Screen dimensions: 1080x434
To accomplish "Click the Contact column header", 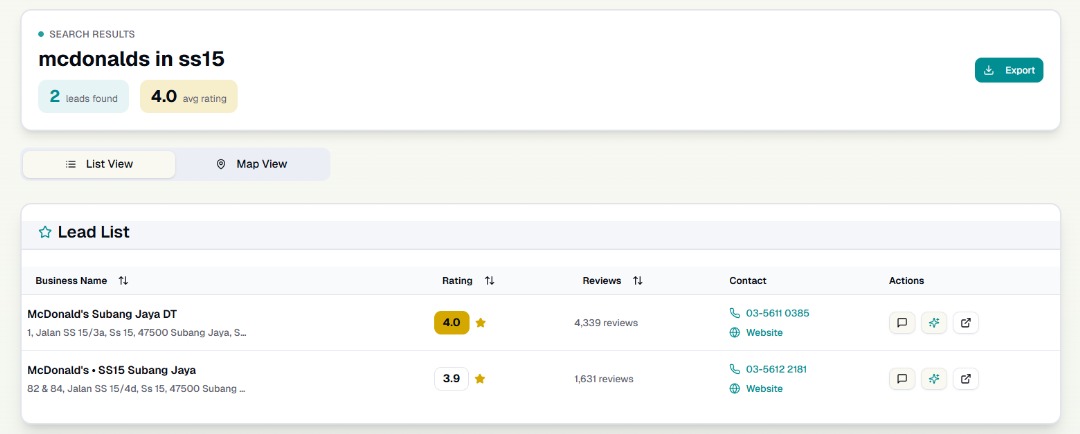I will coord(748,280).
